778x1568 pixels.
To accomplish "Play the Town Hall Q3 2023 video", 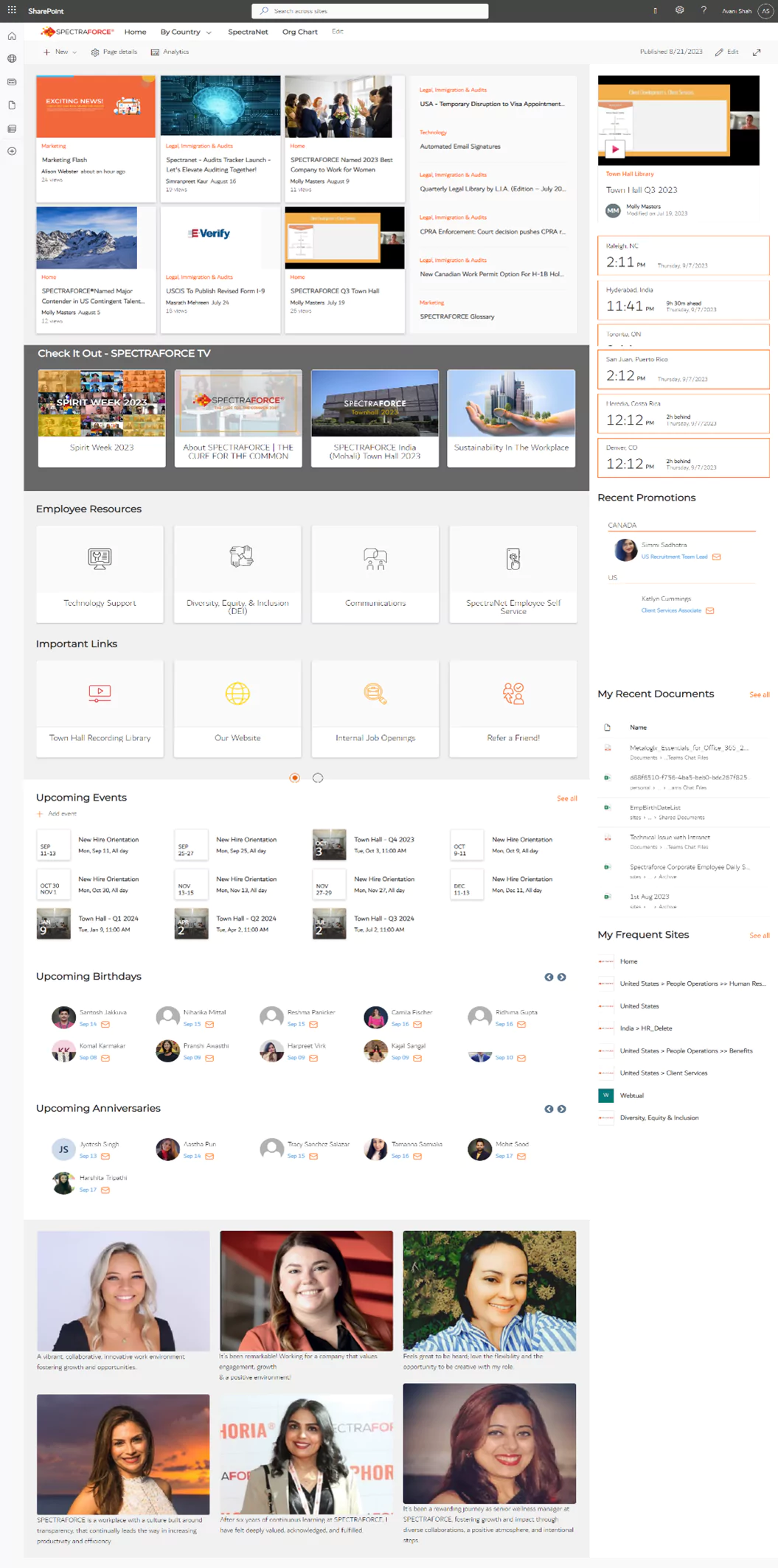I will click(615, 149).
